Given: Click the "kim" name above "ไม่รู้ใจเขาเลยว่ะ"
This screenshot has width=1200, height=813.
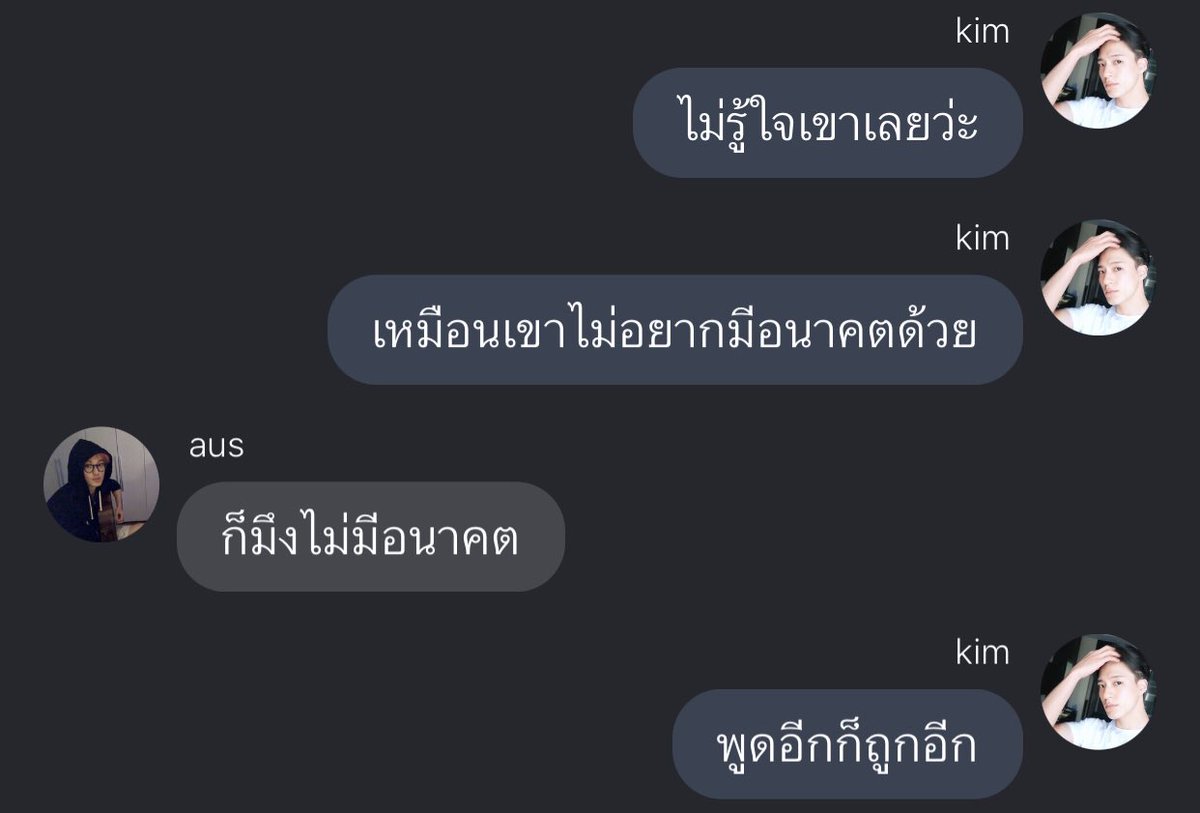Looking at the screenshot, I should tap(982, 31).
